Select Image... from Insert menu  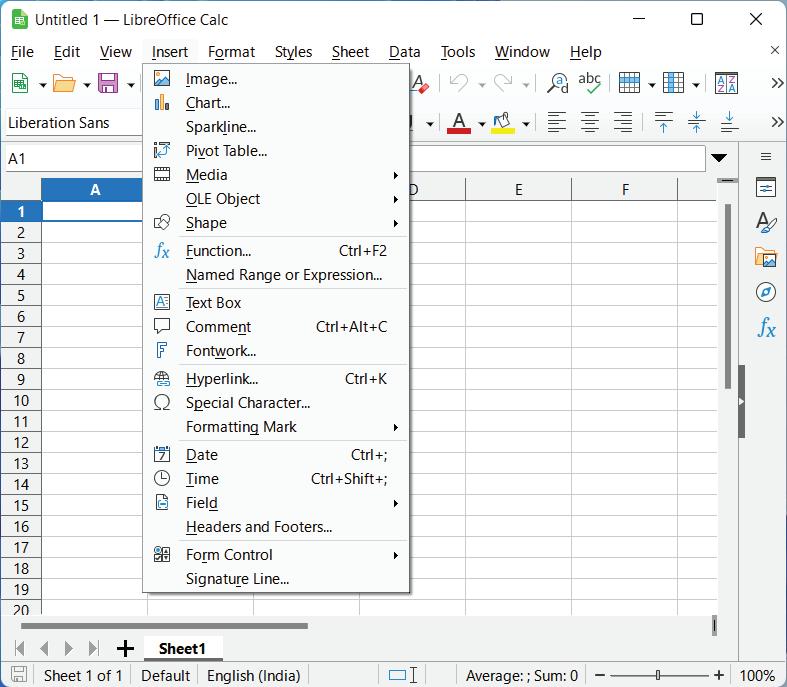276,79
